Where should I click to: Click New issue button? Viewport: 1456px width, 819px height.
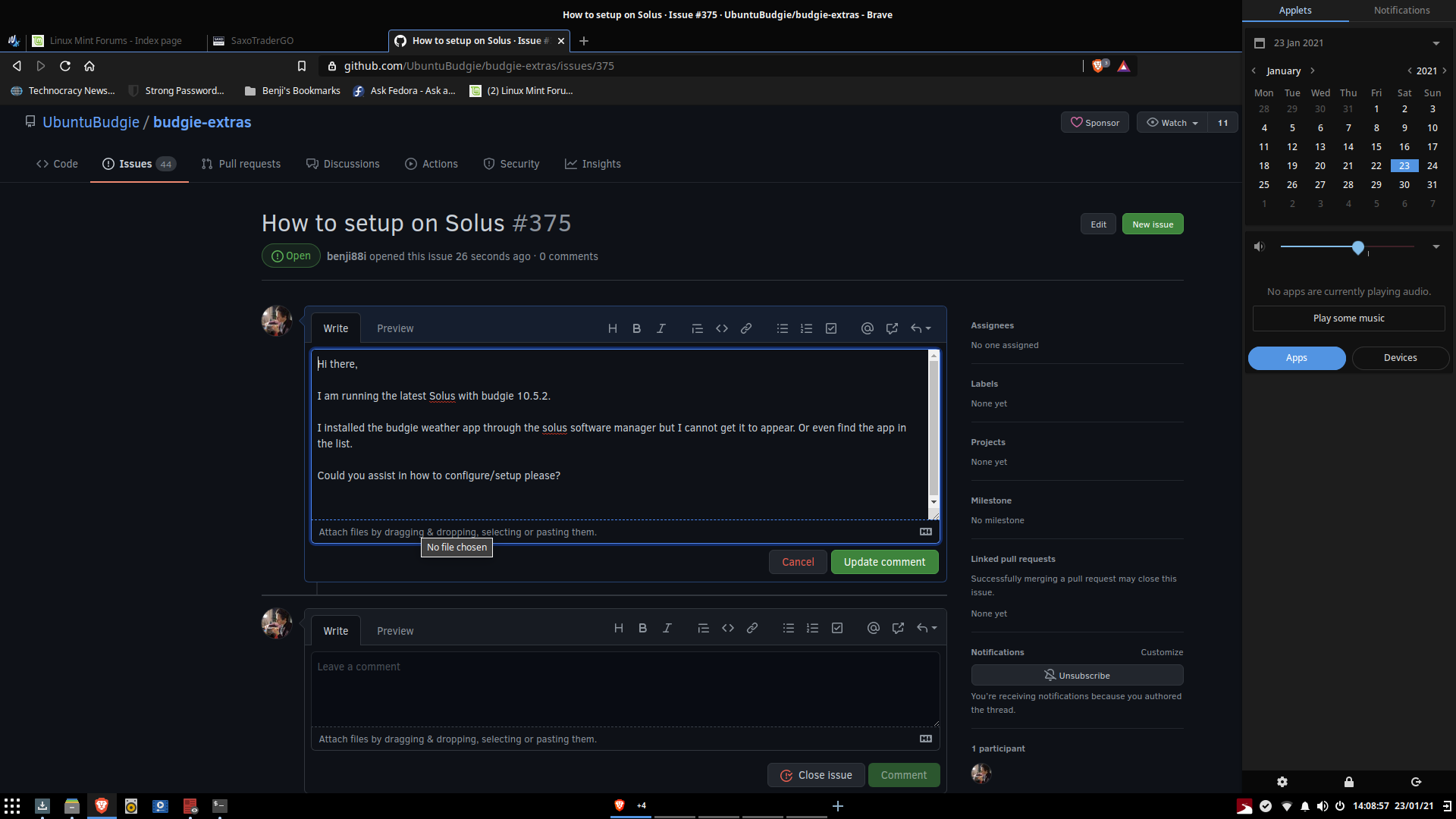(x=1153, y=224)
